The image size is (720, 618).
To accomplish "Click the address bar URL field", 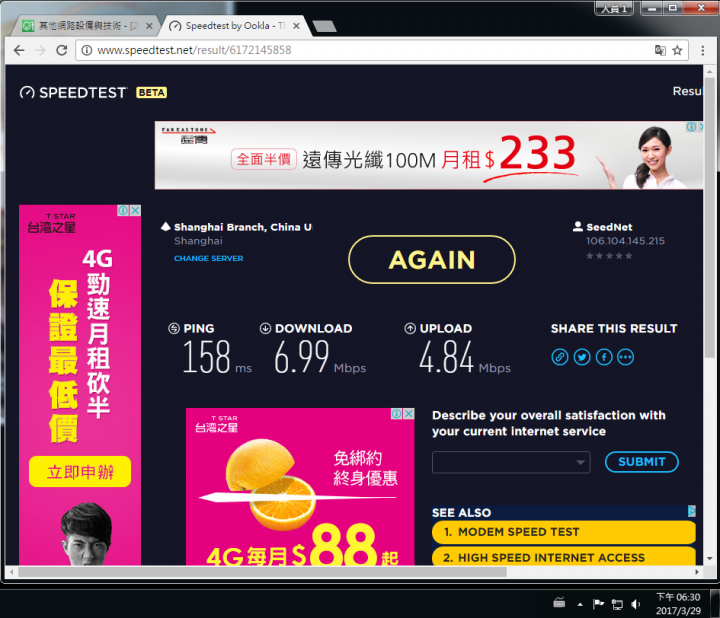I will pos(367,50).
